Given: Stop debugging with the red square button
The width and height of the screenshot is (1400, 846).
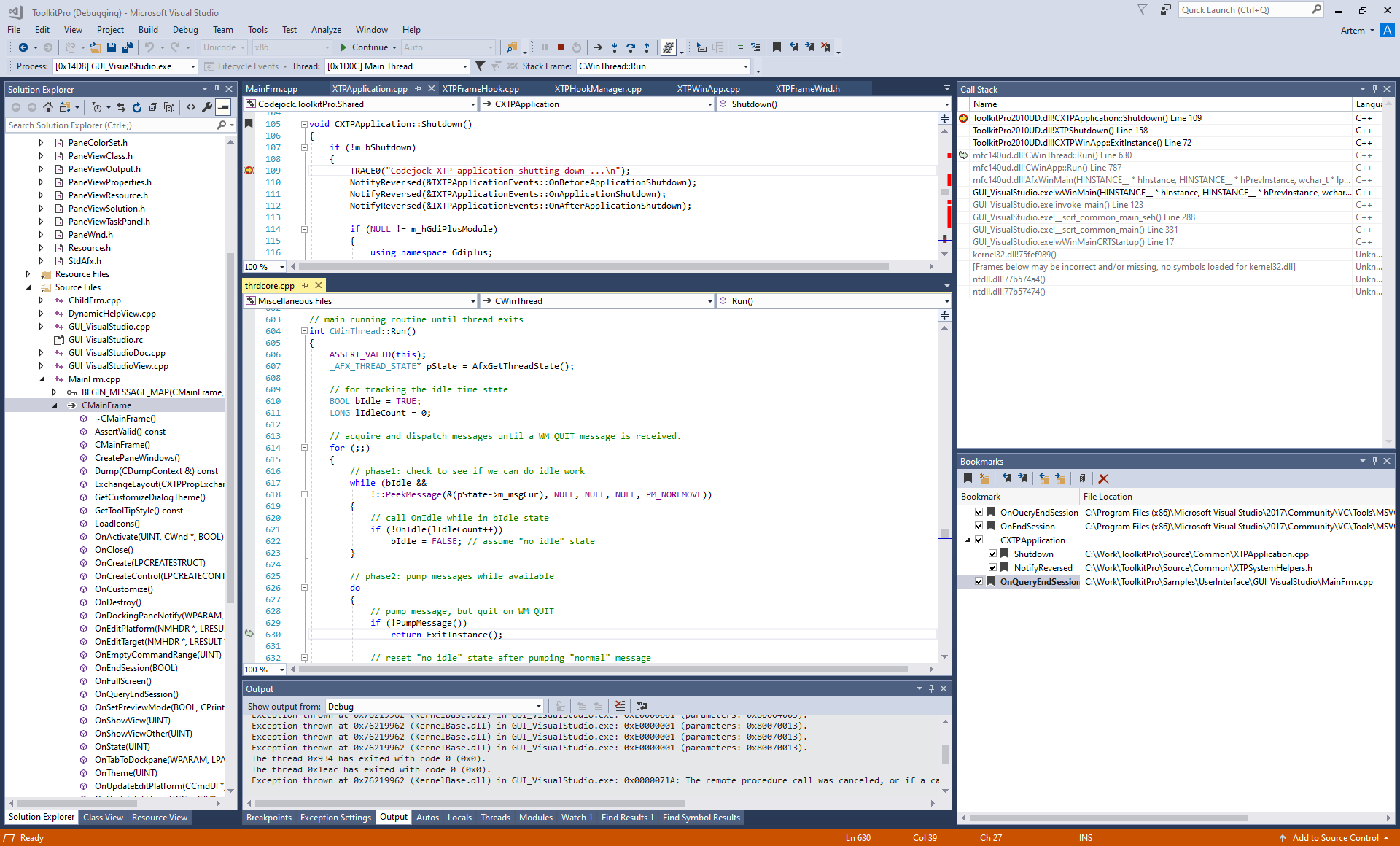Looking at the screenshot, I should pyautogui.click(x=561, y=47).
